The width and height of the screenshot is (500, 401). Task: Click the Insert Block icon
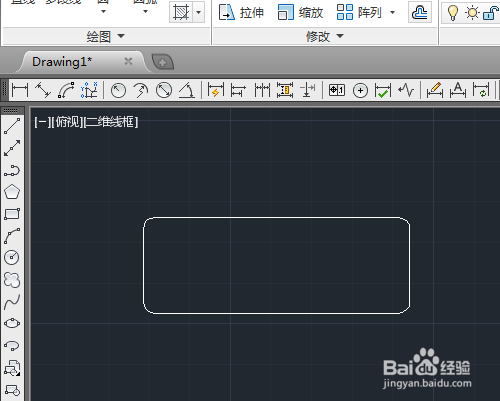tap(12, 368)
